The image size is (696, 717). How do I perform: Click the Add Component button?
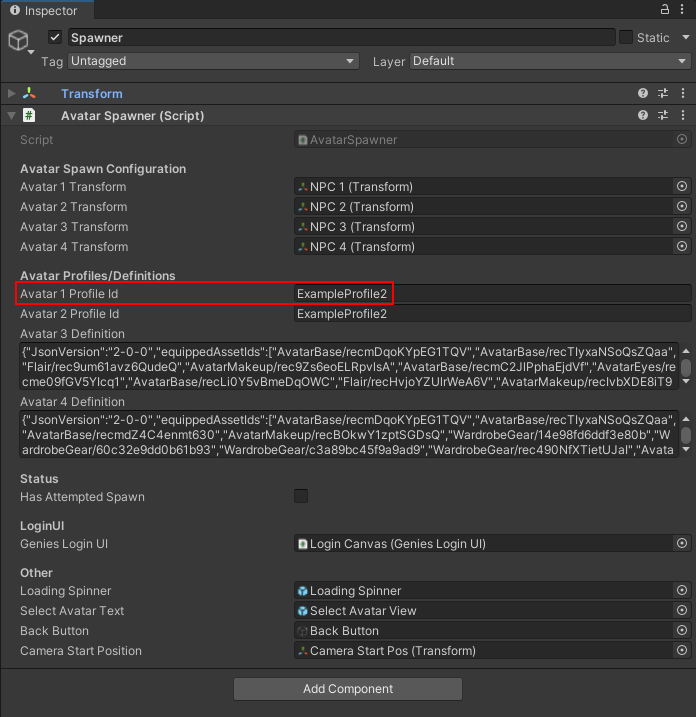pyautogui.click(x=348, y=689)
